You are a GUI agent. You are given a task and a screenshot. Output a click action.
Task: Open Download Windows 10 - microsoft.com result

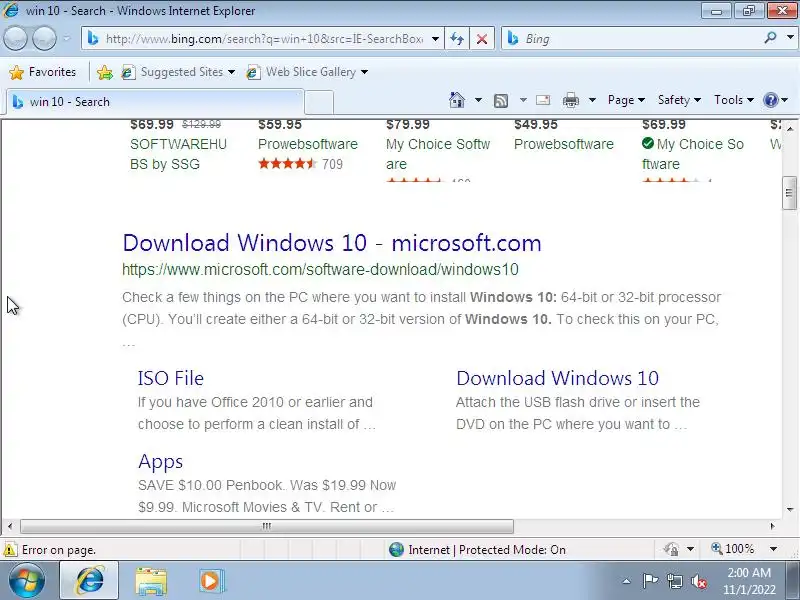pyautogui.click(x=332, y=243)
